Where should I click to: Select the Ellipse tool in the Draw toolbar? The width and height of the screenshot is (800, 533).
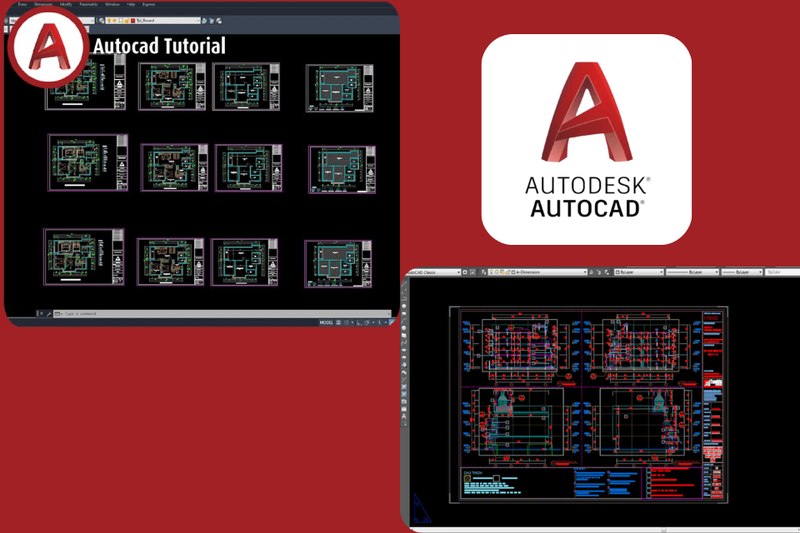(x=404, y=350)
